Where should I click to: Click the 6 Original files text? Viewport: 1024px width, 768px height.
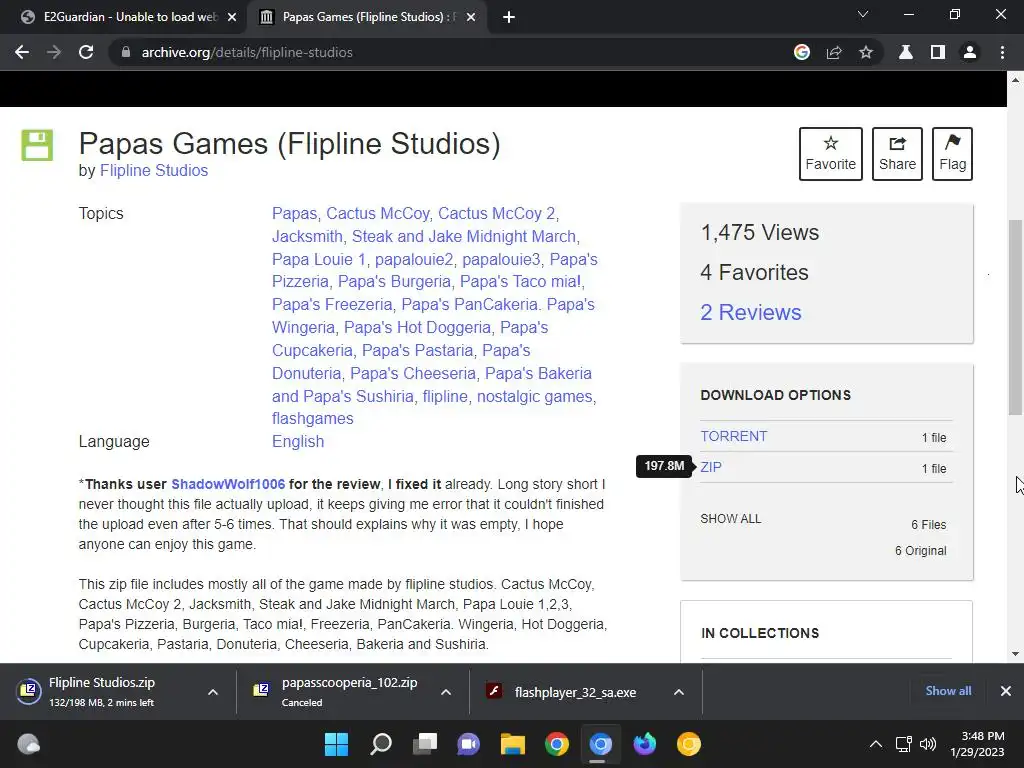[920, 551]
